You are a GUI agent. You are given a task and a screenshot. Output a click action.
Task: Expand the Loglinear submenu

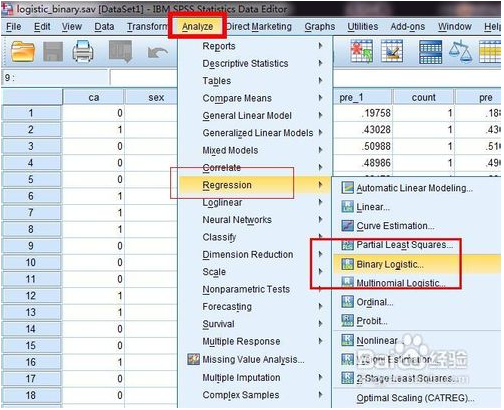pyautogui.click(x=255, y=202)
